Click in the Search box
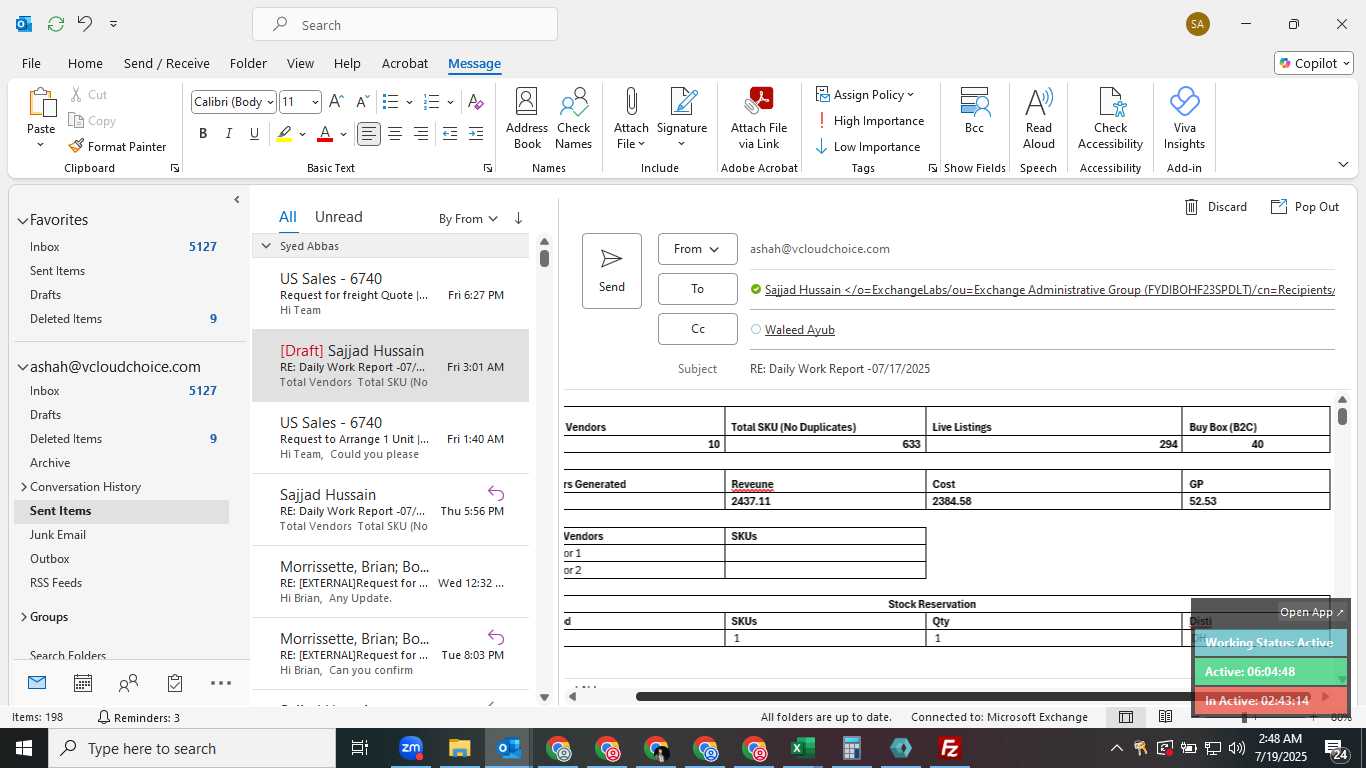1366x768 pixels. [405, 24]
